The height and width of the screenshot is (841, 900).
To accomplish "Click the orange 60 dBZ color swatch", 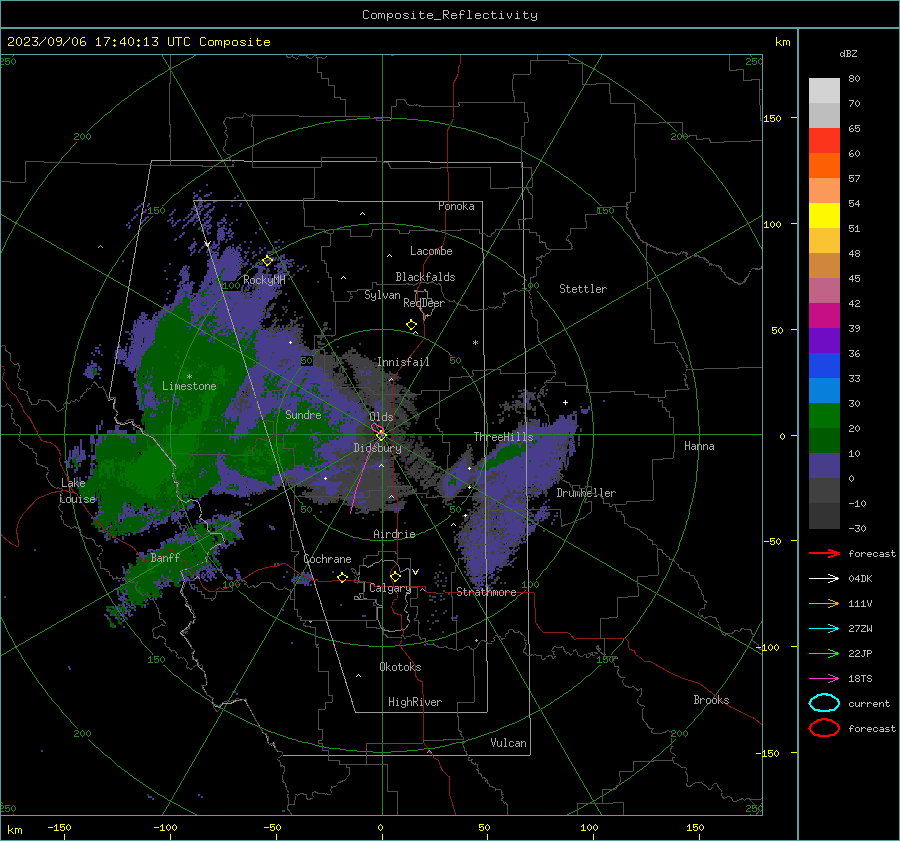I will (824, 165).
